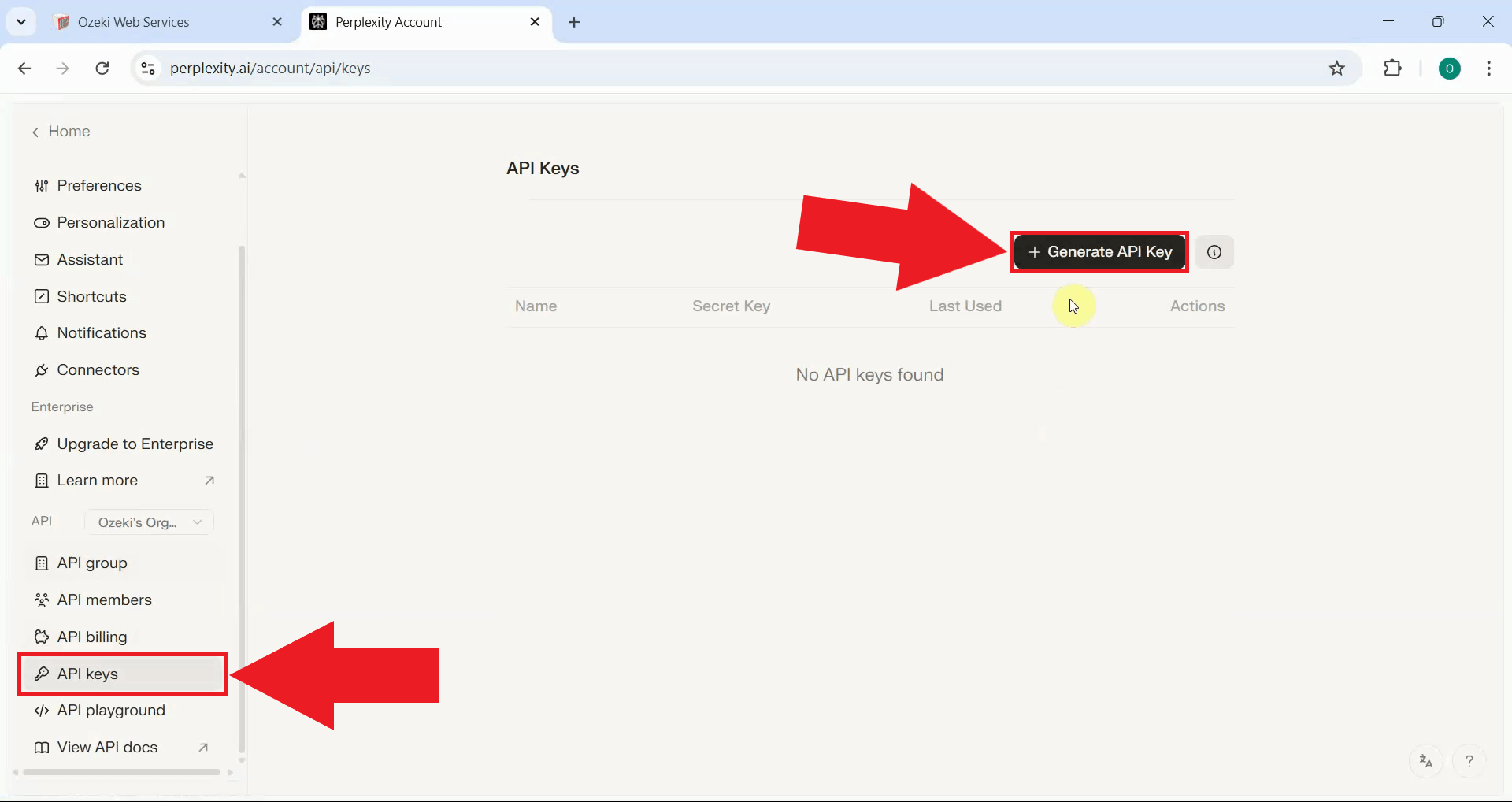
Task: Open the browser profile account toggle
Action: click(1451, 68)
